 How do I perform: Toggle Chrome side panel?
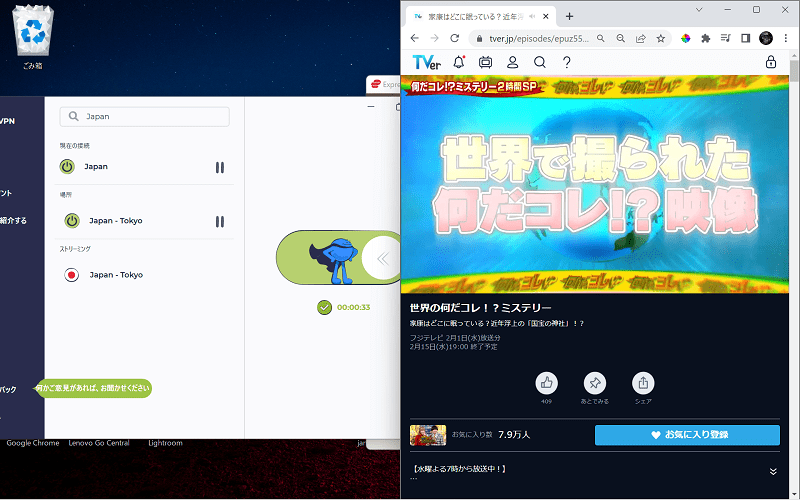(745, 38)
